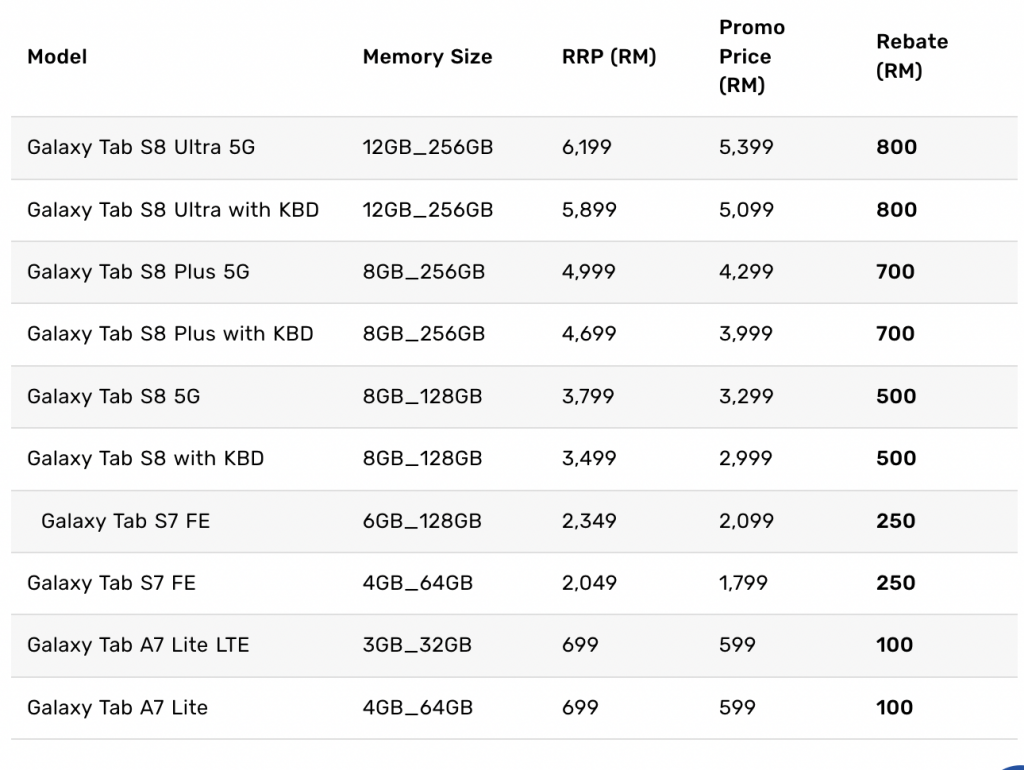Click Galaxy Tab A7 Lite LTE name
The image size is (1024, 770).
pos(138,645)
